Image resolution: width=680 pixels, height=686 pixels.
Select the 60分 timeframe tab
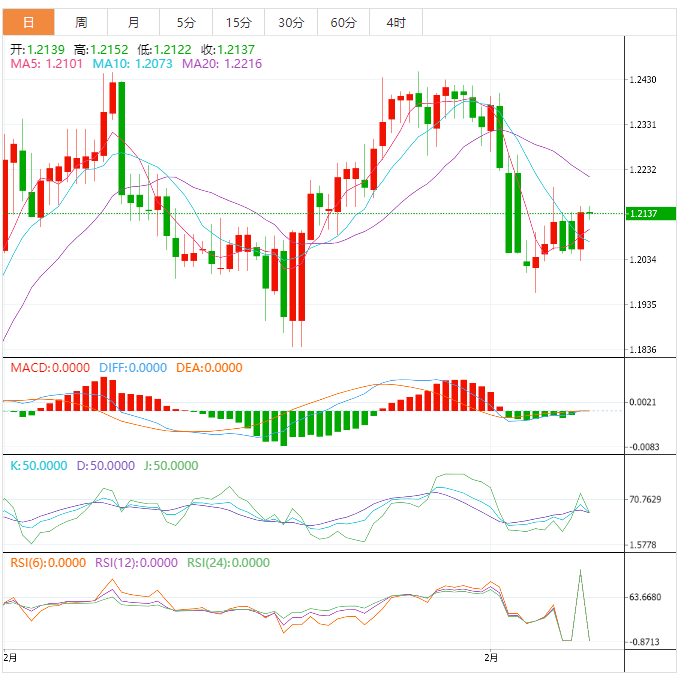pyautogui.click(x=343, y=22)
